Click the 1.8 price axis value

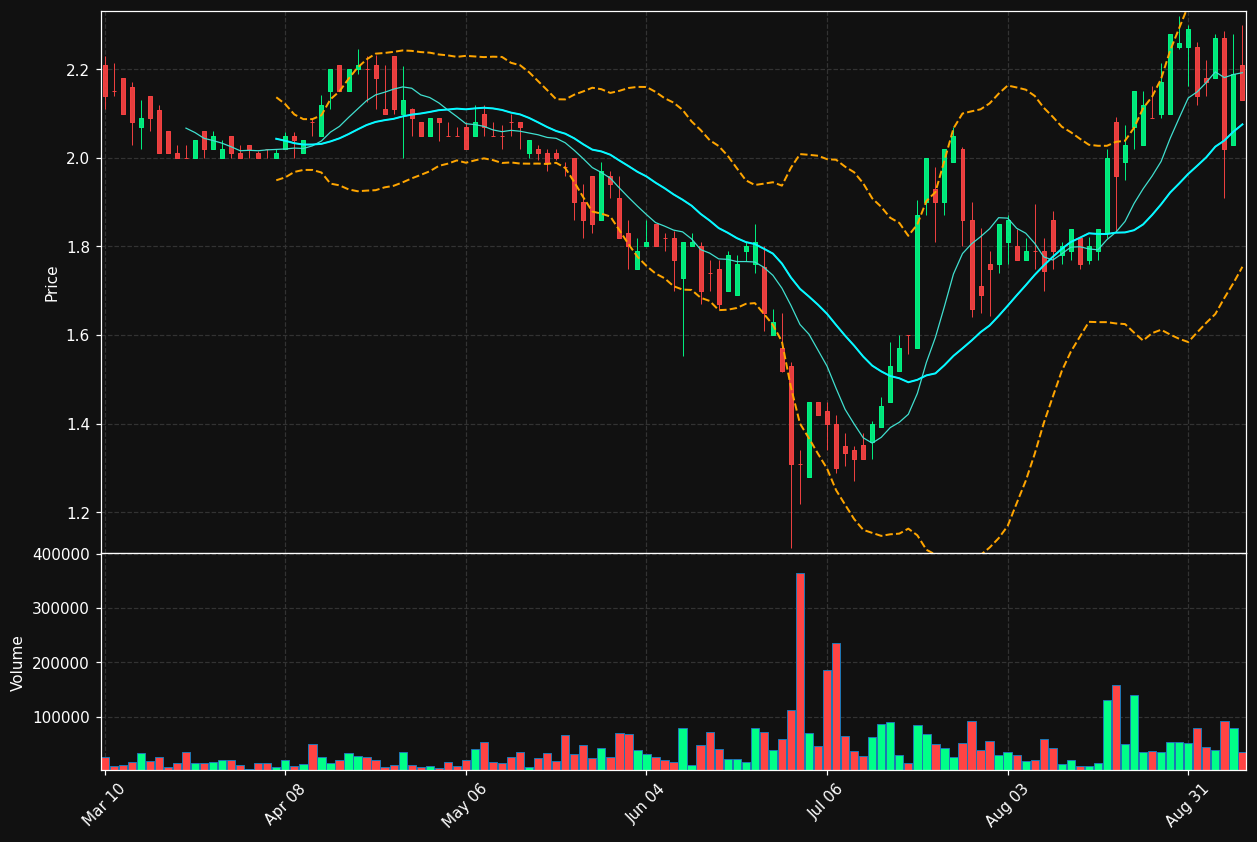(x=79, y=247)
